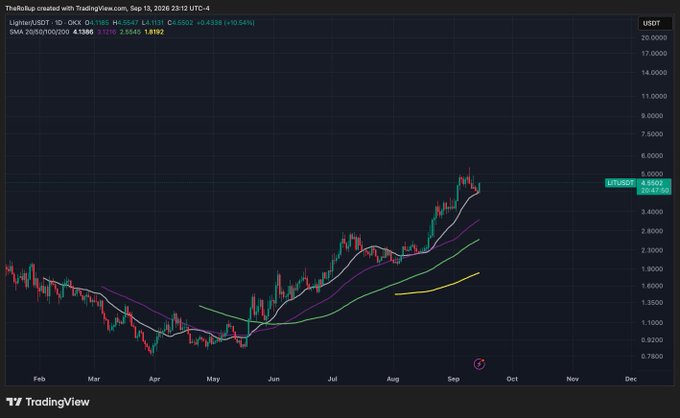Click the Jul label on time axis
680x418 pixels.
click(332, 379)
